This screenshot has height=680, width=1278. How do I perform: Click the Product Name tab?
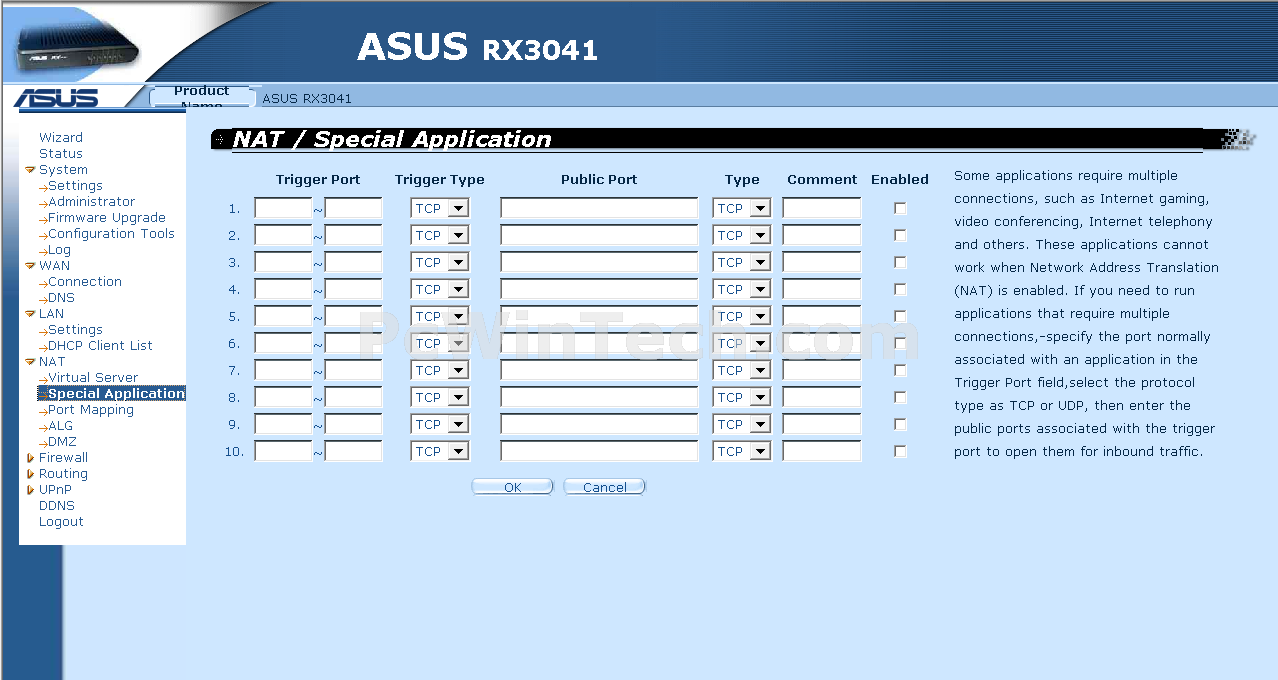click(201, 97)
